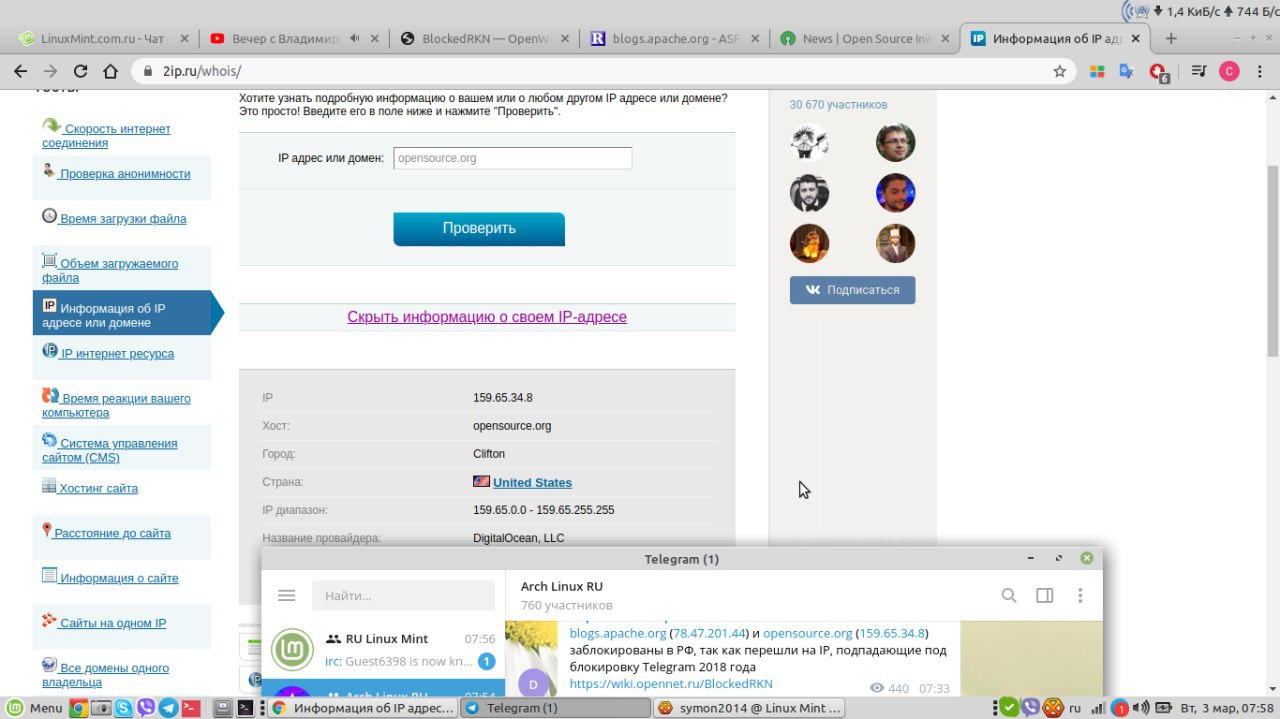1280x719 pixels.
Task: Open the media control playlist icon
Action: click(1199, 71)
